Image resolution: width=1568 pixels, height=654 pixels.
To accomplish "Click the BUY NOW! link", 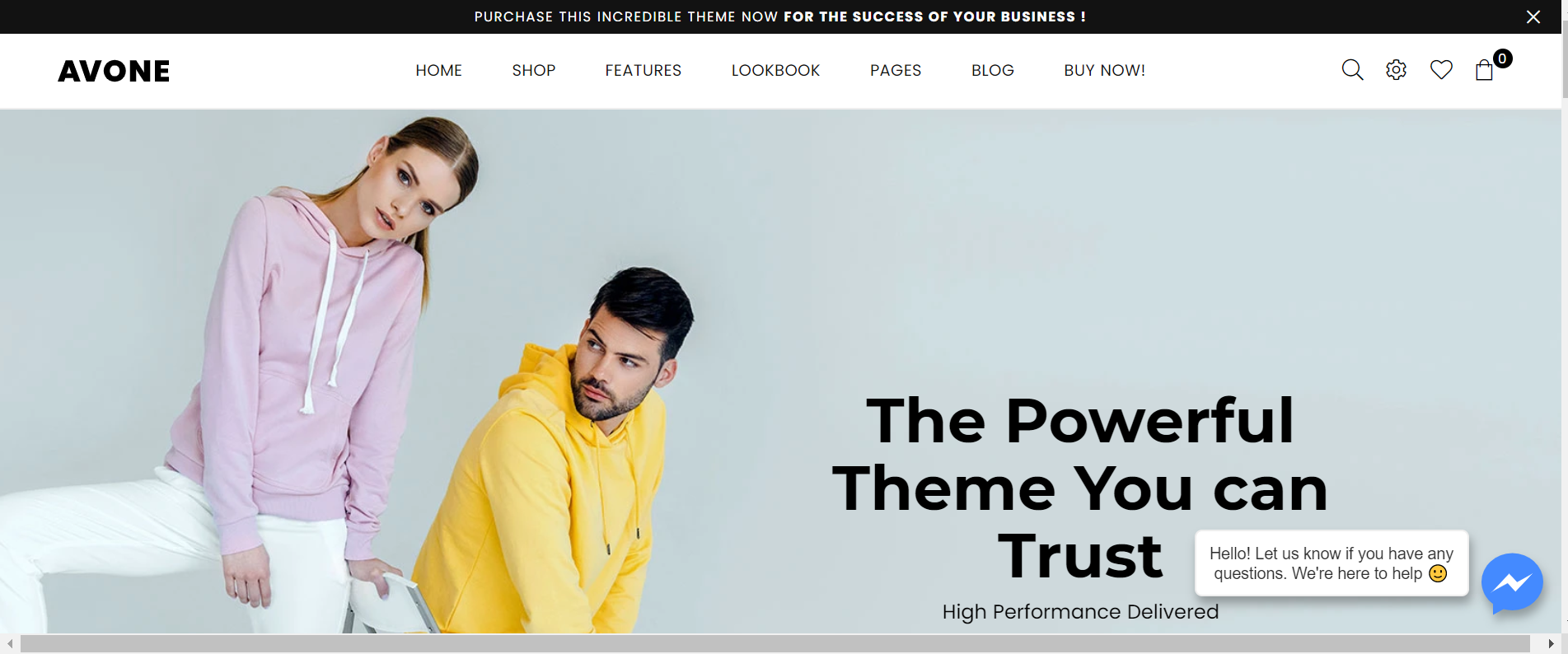I will (x=1104, y=70).
